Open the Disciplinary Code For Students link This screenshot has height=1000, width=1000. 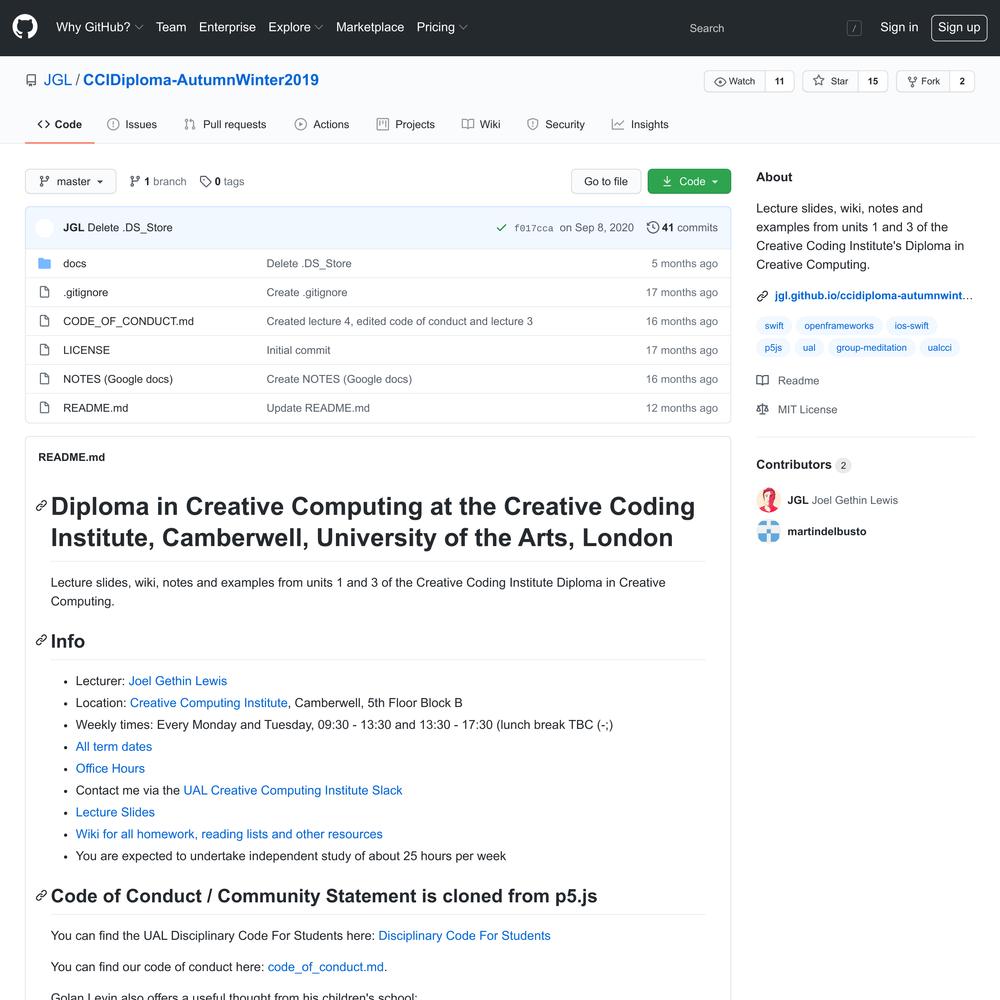[x=464, y=936]
